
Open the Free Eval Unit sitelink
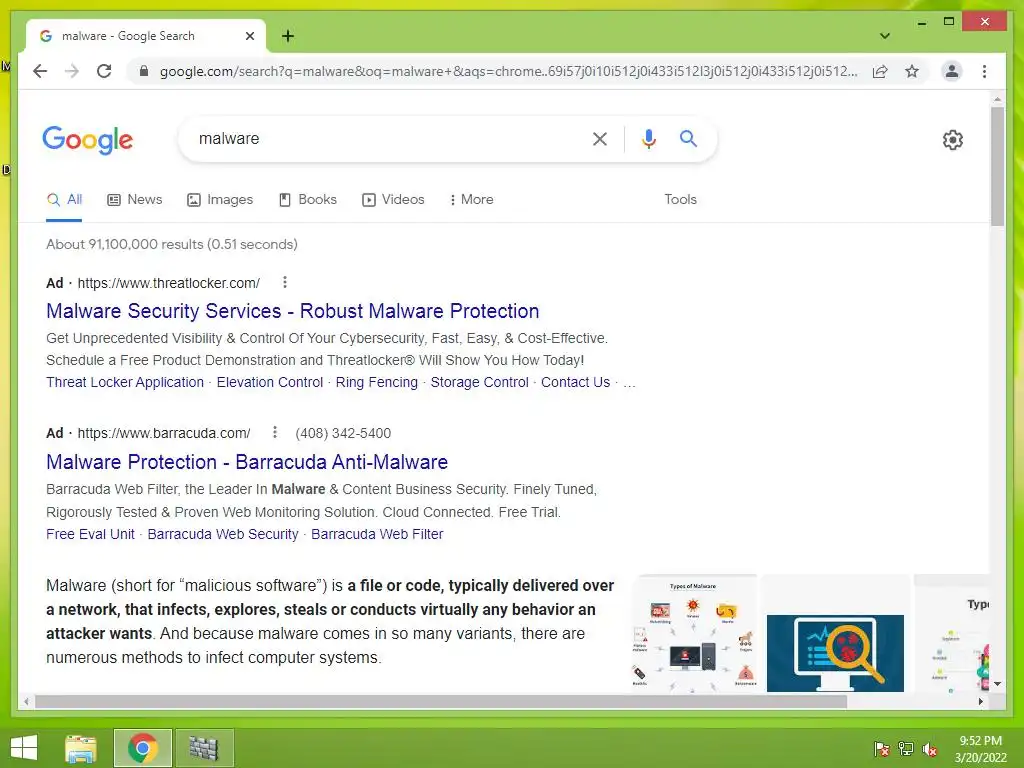[90, 534]
